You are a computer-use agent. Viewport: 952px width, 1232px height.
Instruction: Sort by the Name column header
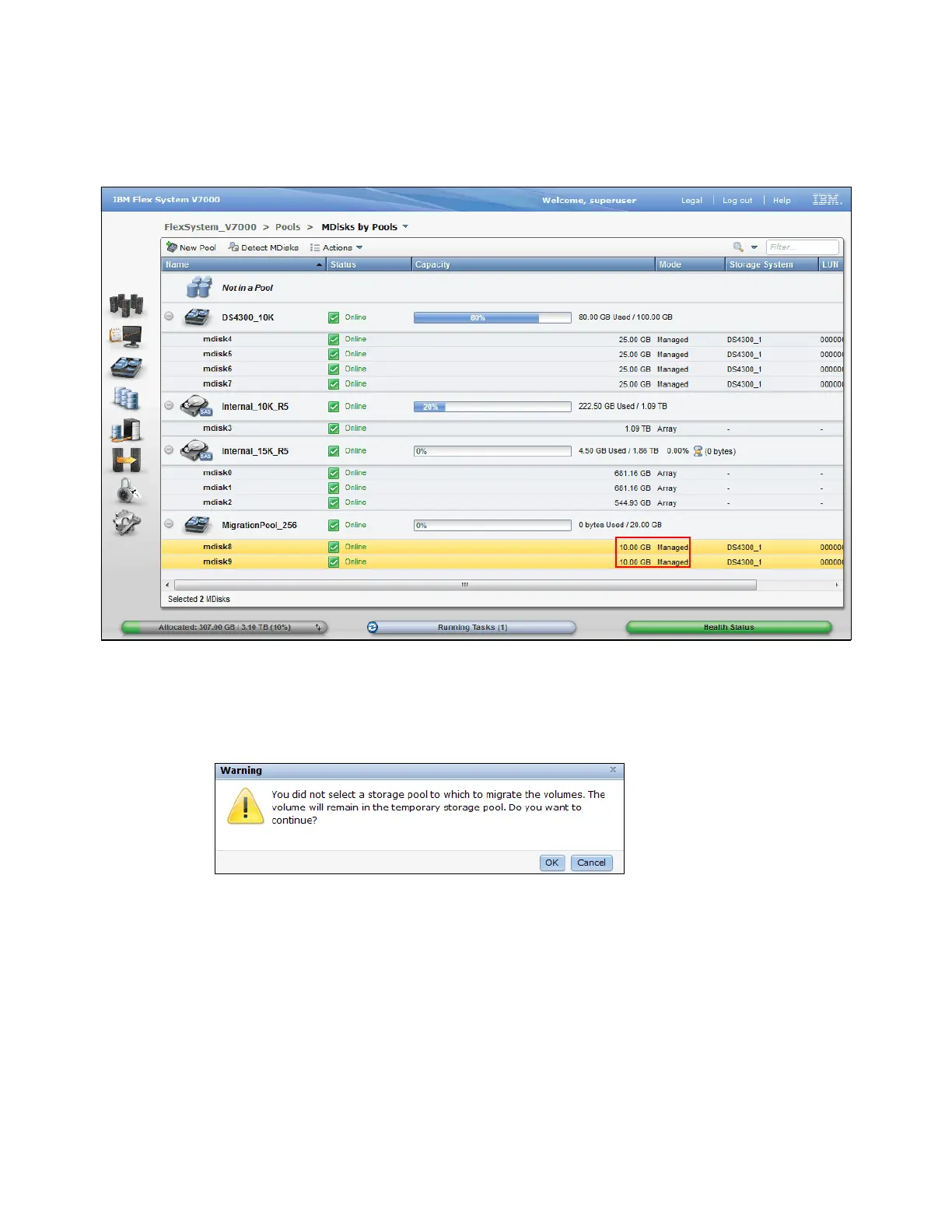tap(243, 264)
